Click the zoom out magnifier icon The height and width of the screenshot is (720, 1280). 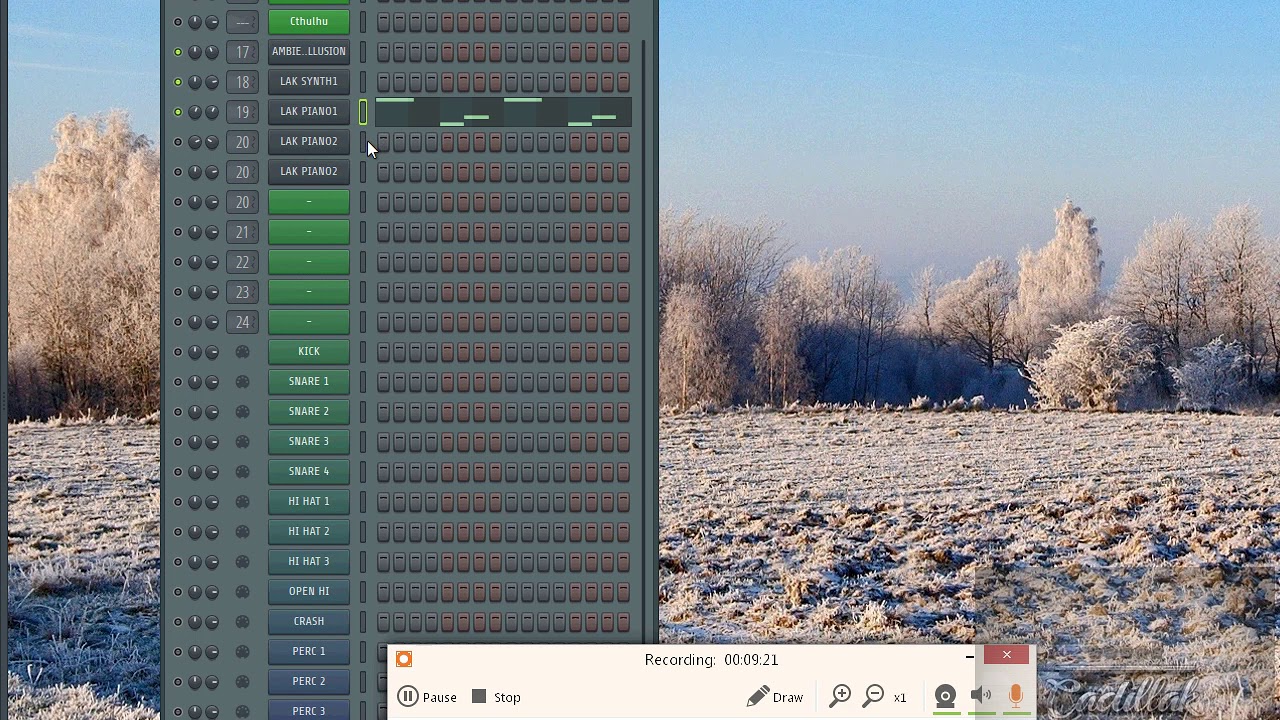pos(874,696)
